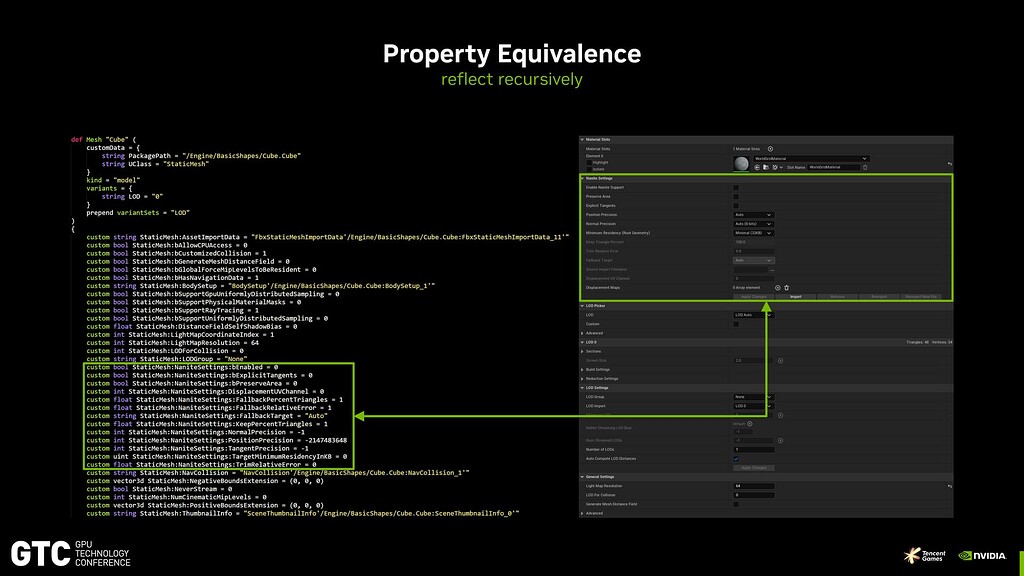
Task: Uncheck Auto Compute LOD Distances
Action: 736,459
